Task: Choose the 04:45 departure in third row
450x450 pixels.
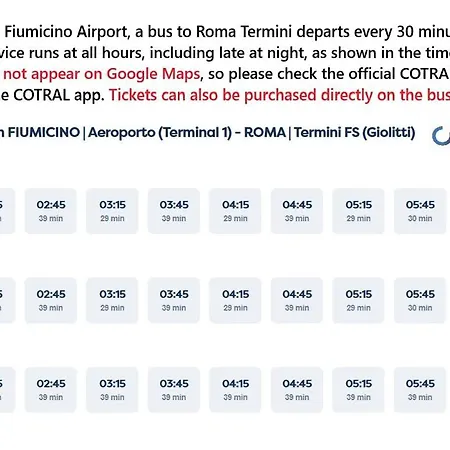Action: 297,390
